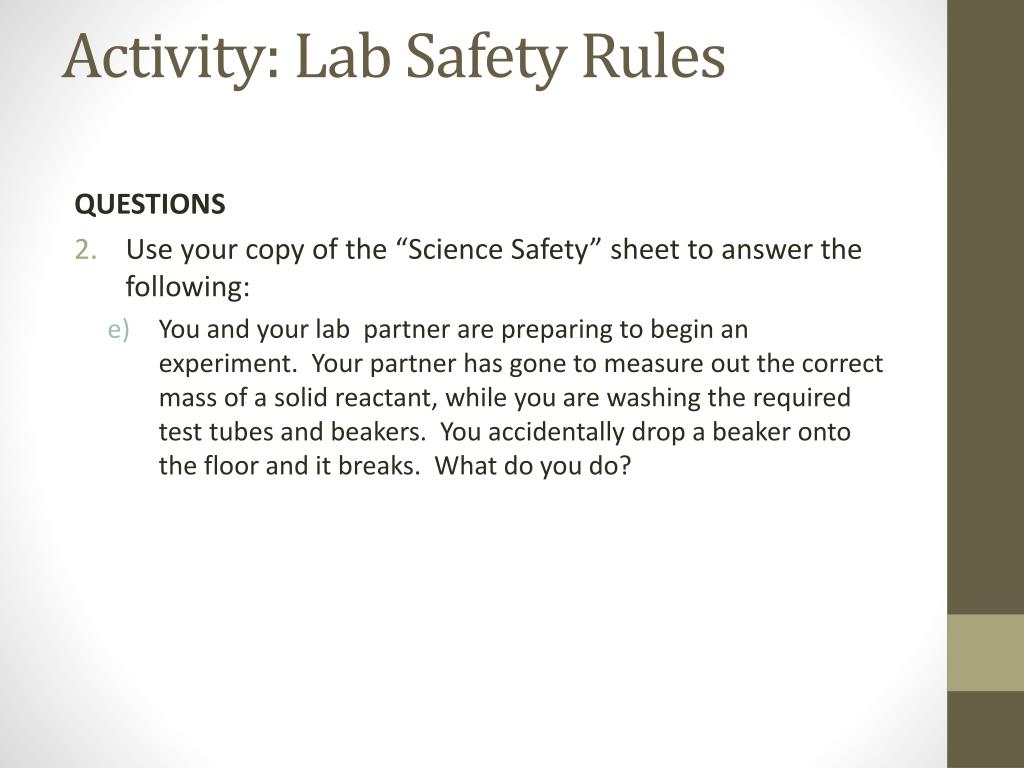Click the list number "2."
Viewport: 1024px width, 768px height.
[86, 249]
